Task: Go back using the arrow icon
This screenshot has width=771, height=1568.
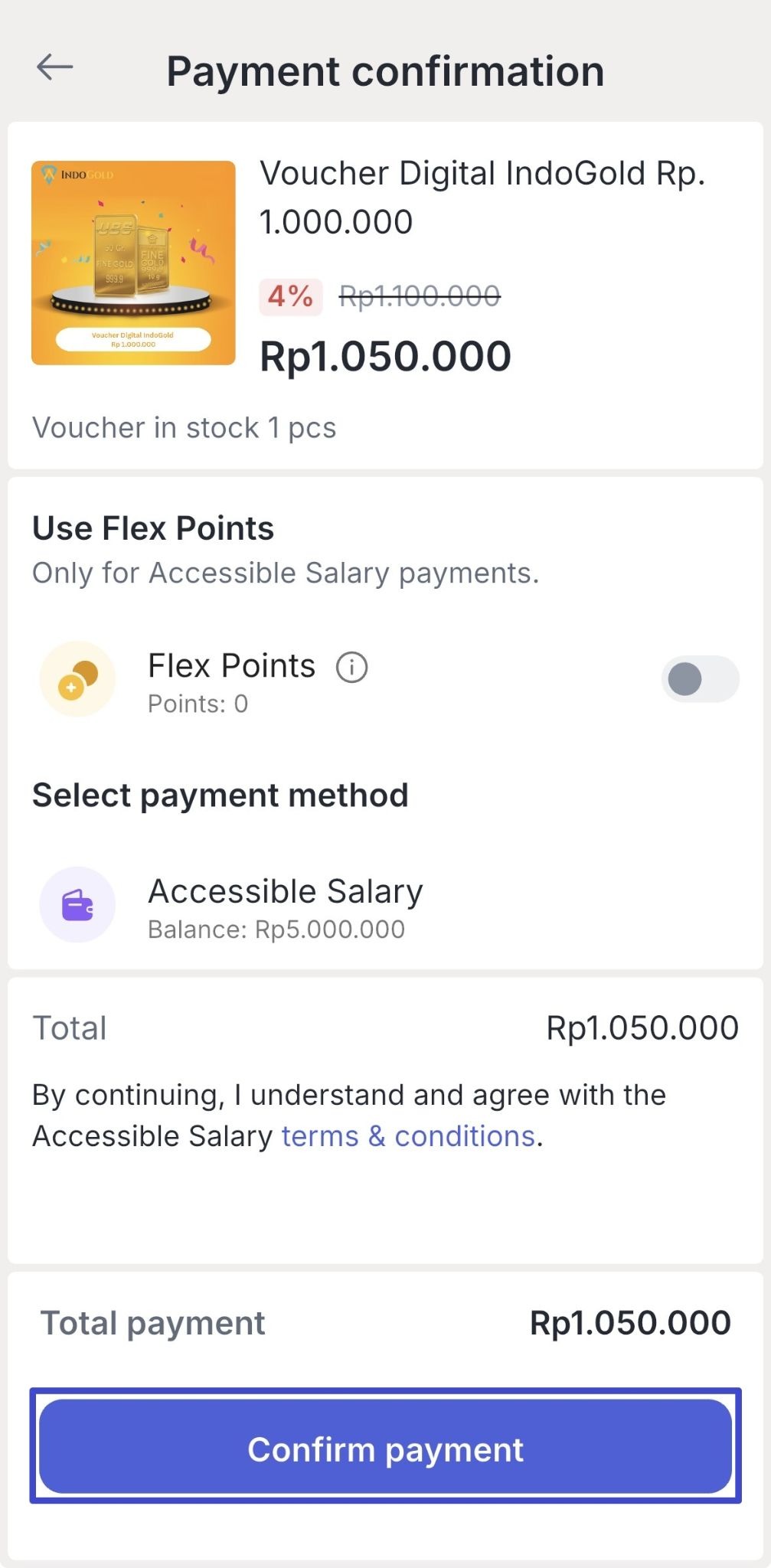Action: pos(54,67)
